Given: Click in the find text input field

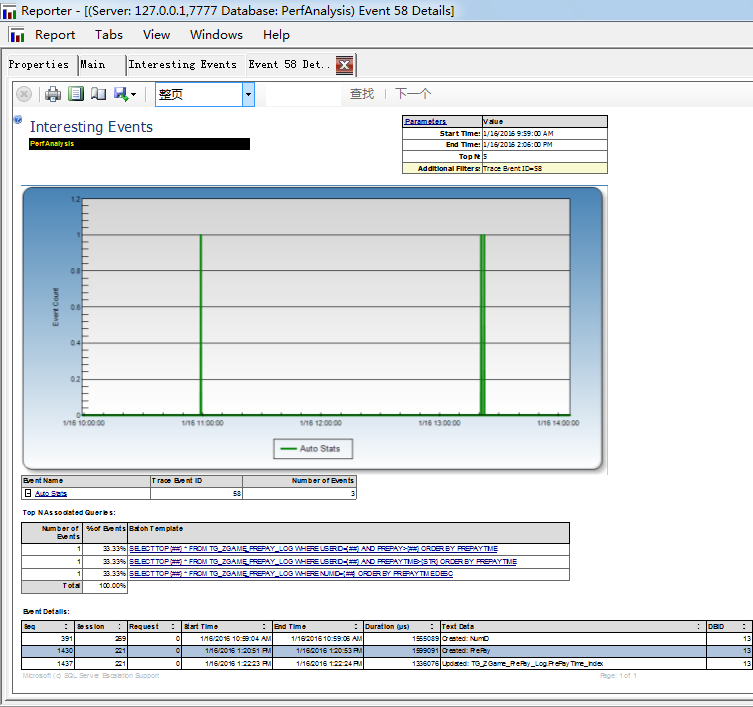Looking at the screenshot, I should (x=303, y=94).
